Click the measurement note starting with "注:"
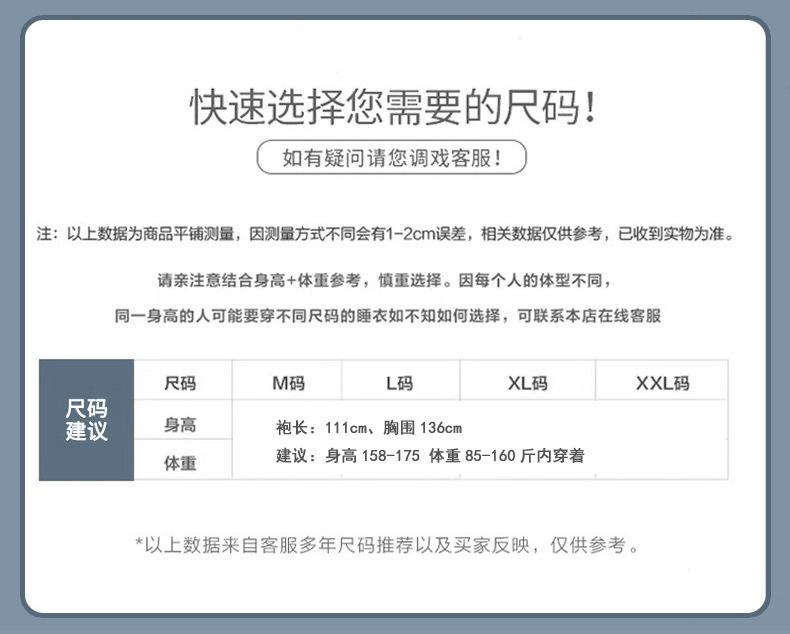The width and height of the screenshot is (790, 634). tap(386, 235)
